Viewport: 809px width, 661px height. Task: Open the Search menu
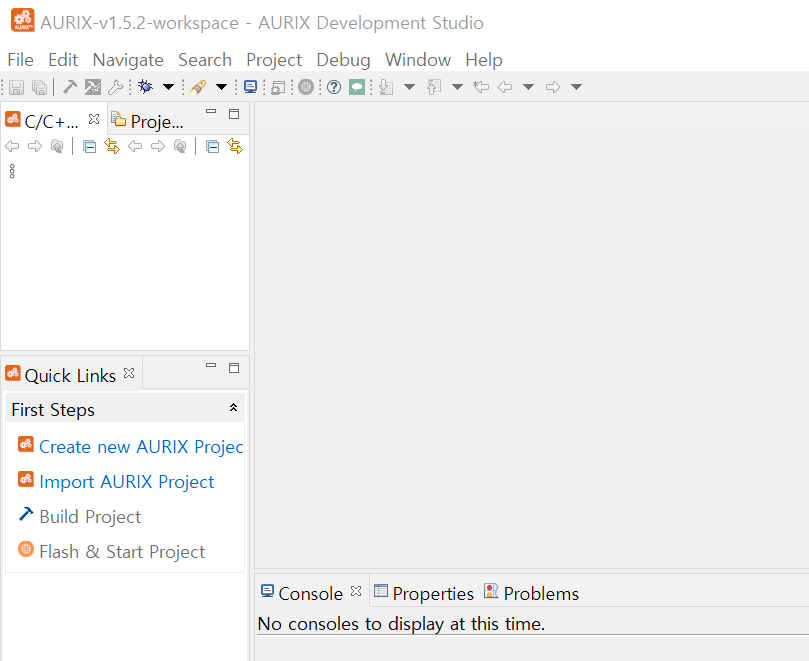[205, 60]
